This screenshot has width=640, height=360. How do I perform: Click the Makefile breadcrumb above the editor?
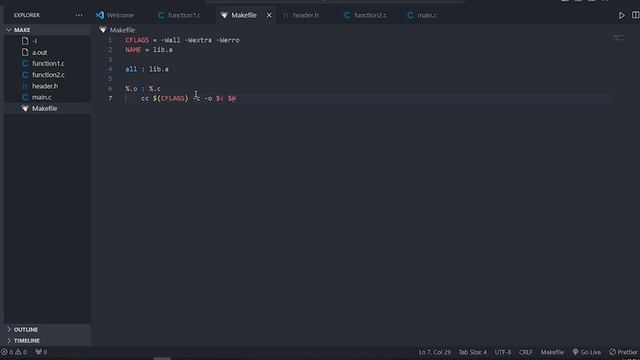click(x=117, y=30)
